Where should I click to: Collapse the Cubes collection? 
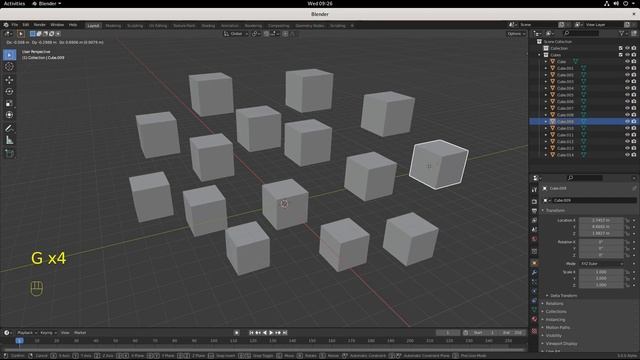(539, 55)
